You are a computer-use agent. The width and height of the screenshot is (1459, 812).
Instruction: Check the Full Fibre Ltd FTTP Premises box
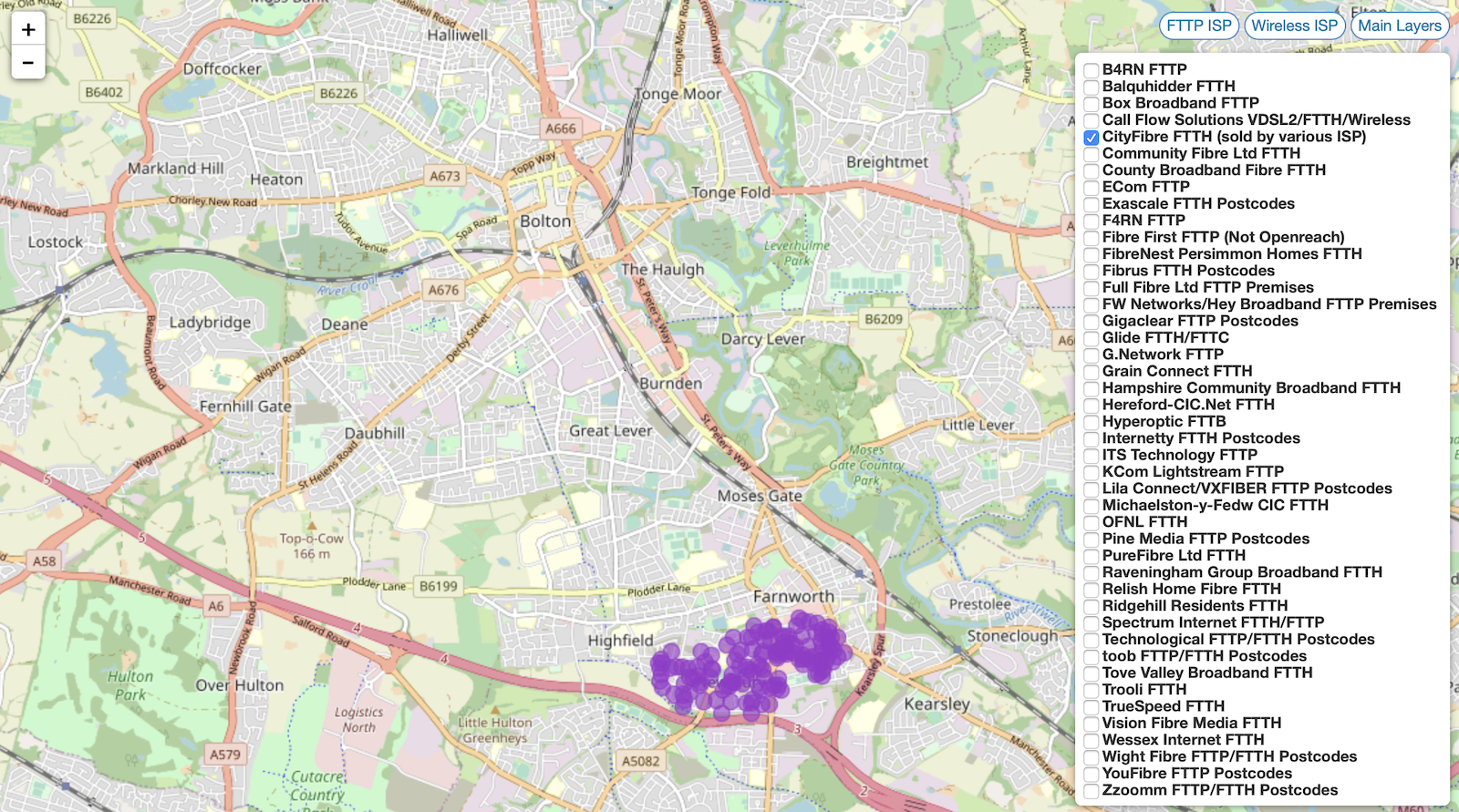1091,288
